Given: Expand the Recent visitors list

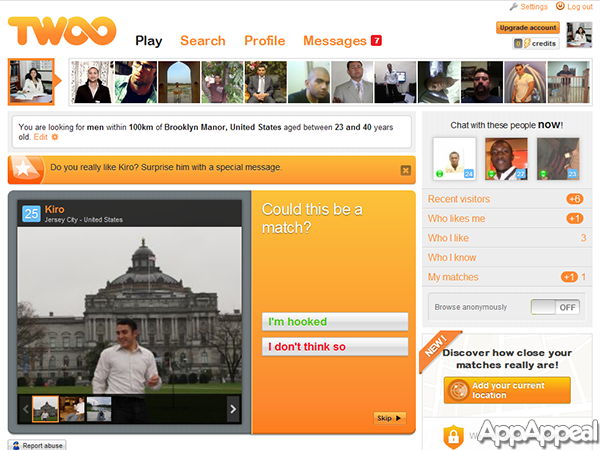Looking at the screenshot, I should pos(458,199).
